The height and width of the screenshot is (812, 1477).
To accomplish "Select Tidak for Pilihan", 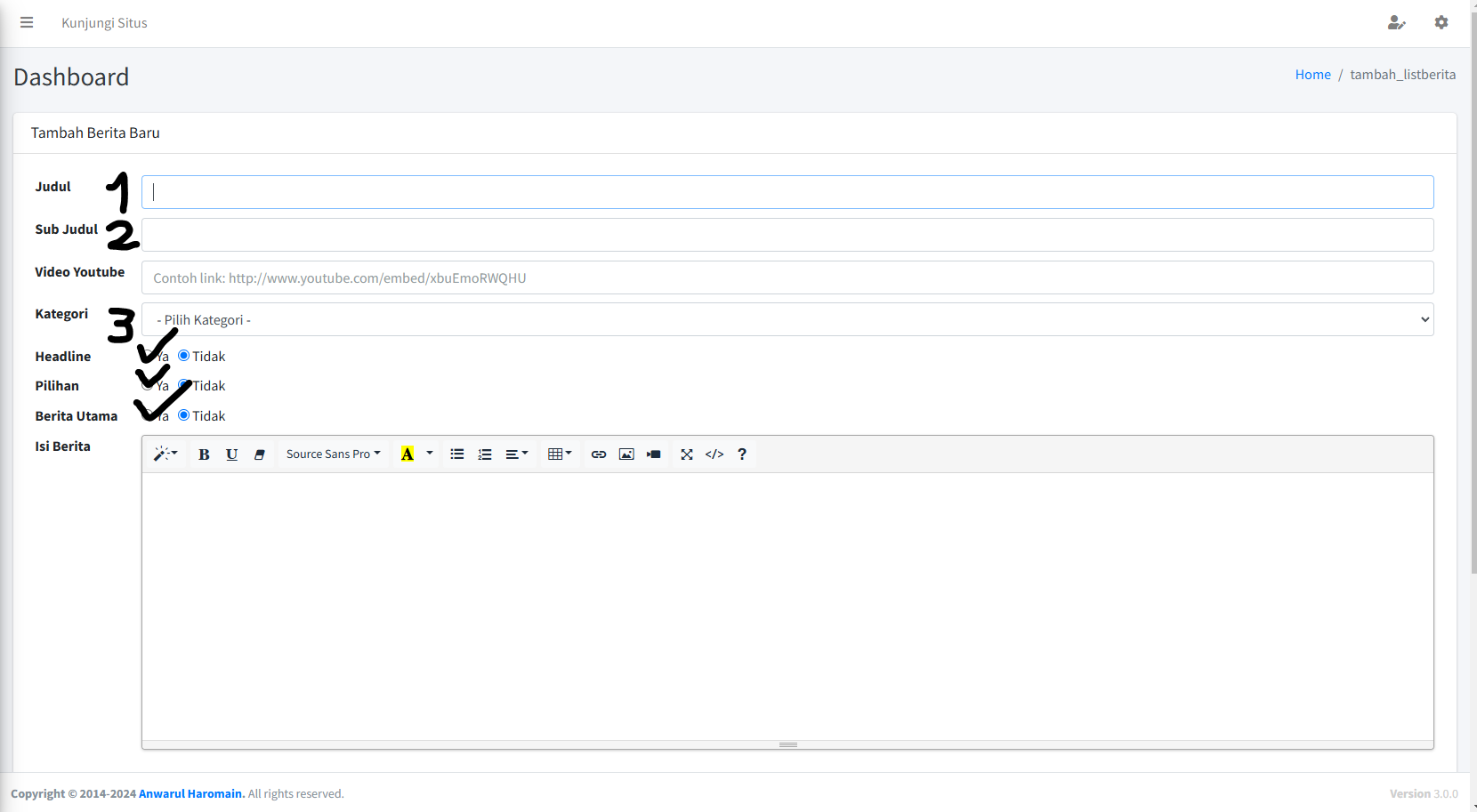I will click(184, 385).
